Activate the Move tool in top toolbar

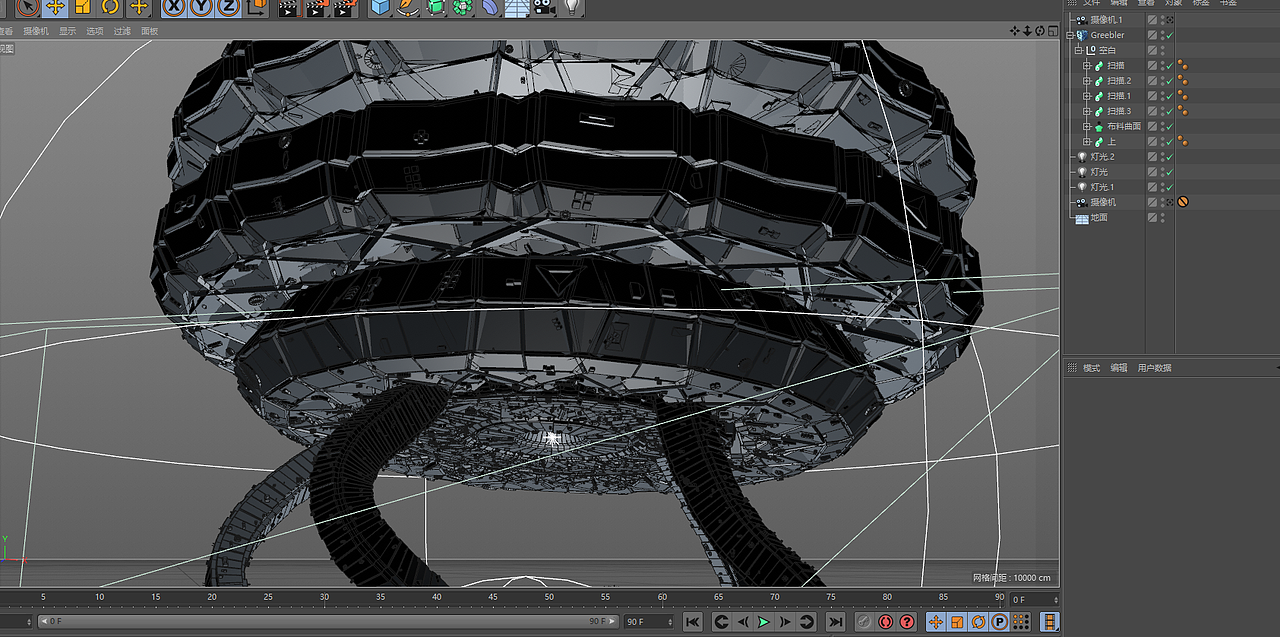coord(55,7)
